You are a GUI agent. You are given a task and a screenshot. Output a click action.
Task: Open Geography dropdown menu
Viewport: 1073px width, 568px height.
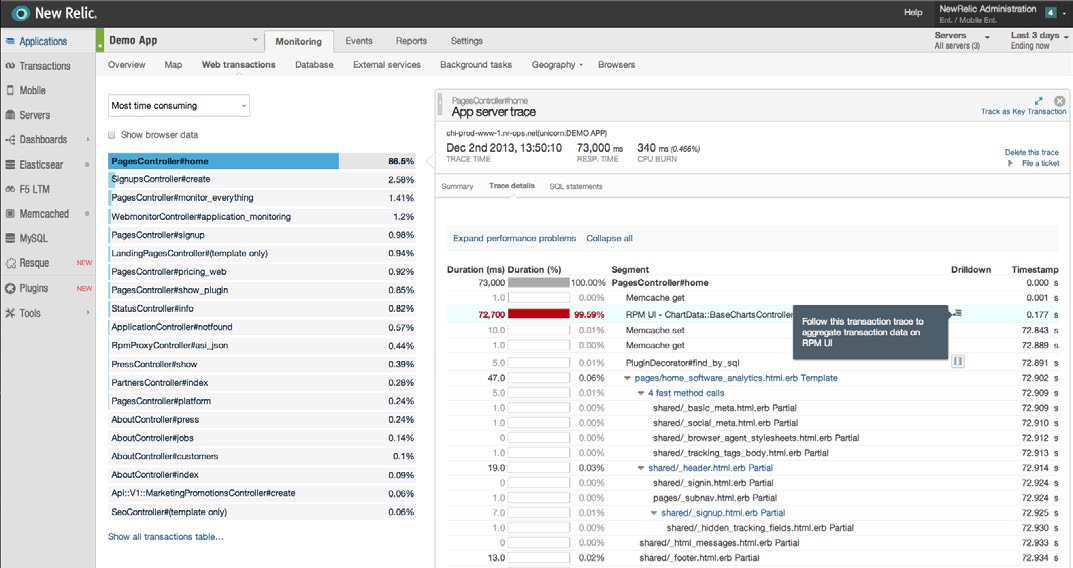tap(557, 64)
